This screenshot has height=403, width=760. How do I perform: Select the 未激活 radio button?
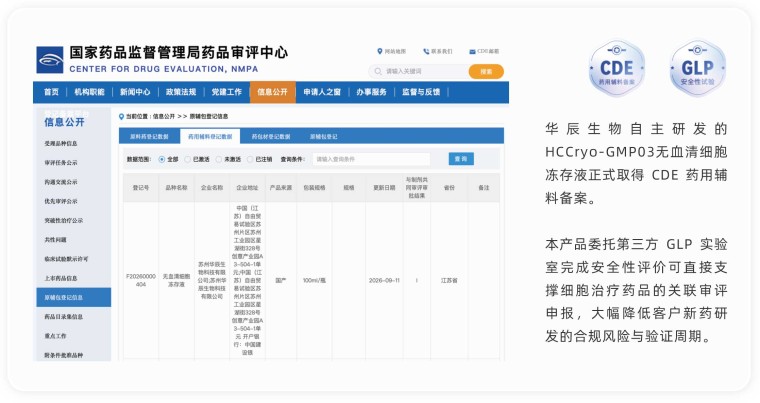pyautogui.click(x=219, y=159)
